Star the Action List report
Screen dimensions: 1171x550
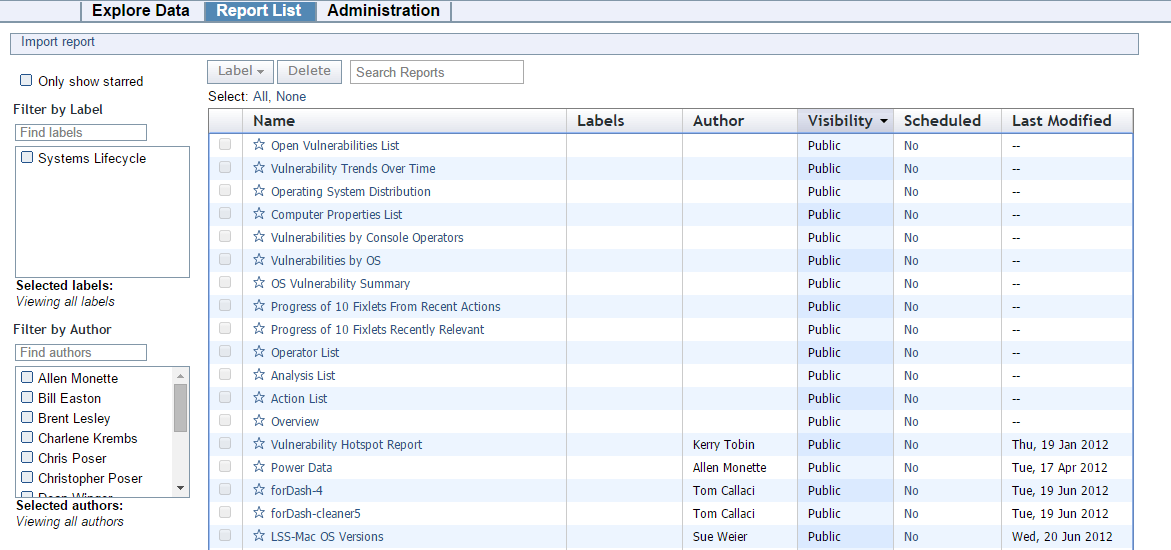pos(259,398)
